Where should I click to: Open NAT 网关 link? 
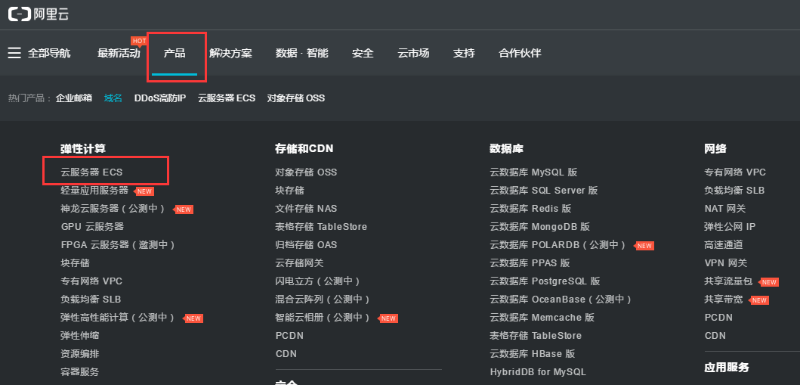coord(725,209)
